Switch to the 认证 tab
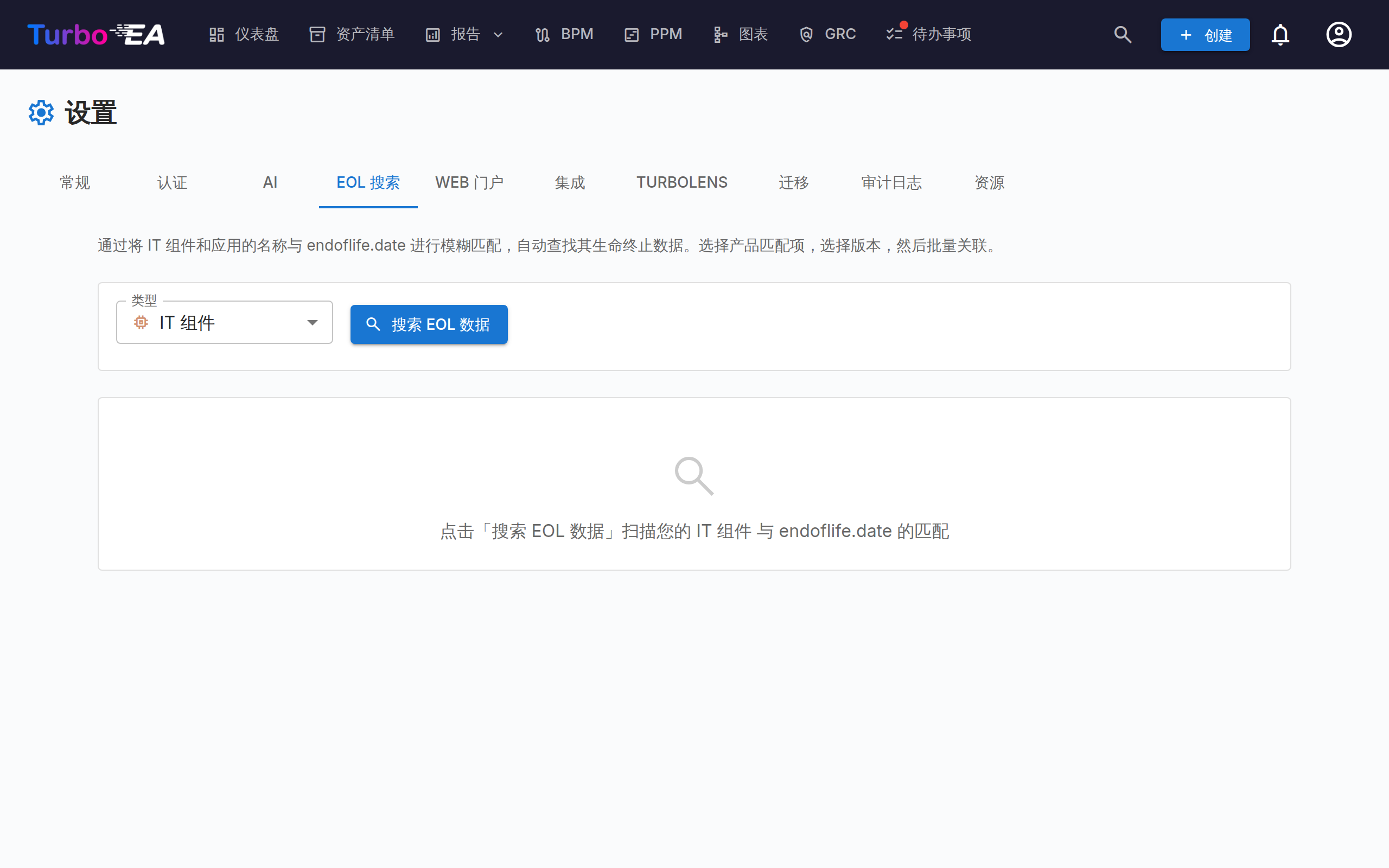Viewport: 1389px width, 868px height. click(172, 183)
